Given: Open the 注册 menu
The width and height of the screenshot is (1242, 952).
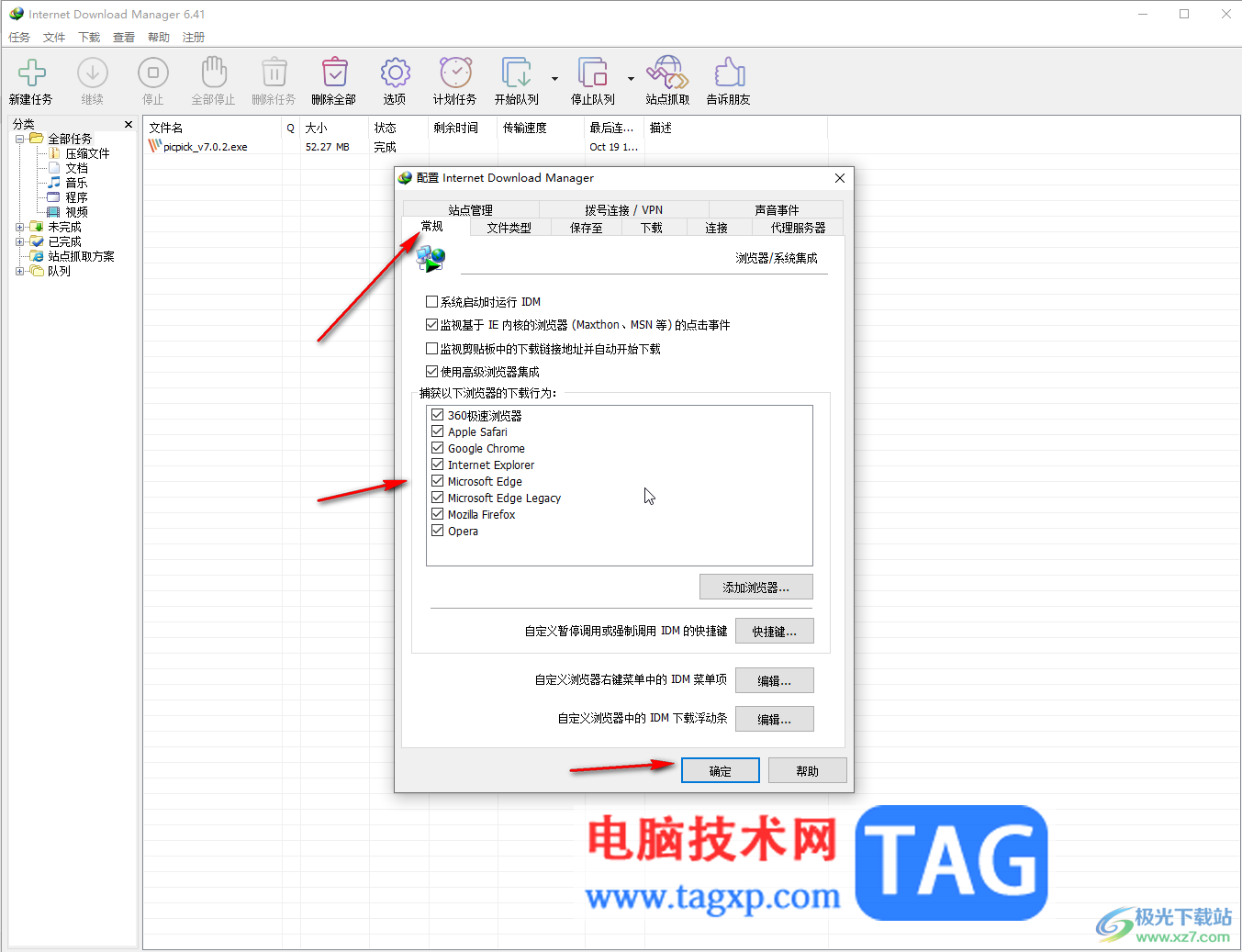Looking at the screenshot, I should pos(194,38).
